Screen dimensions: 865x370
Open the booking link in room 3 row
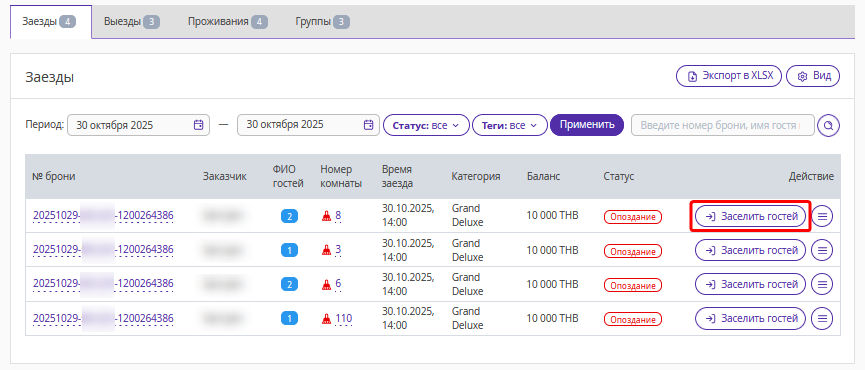(x=103, y=250)
